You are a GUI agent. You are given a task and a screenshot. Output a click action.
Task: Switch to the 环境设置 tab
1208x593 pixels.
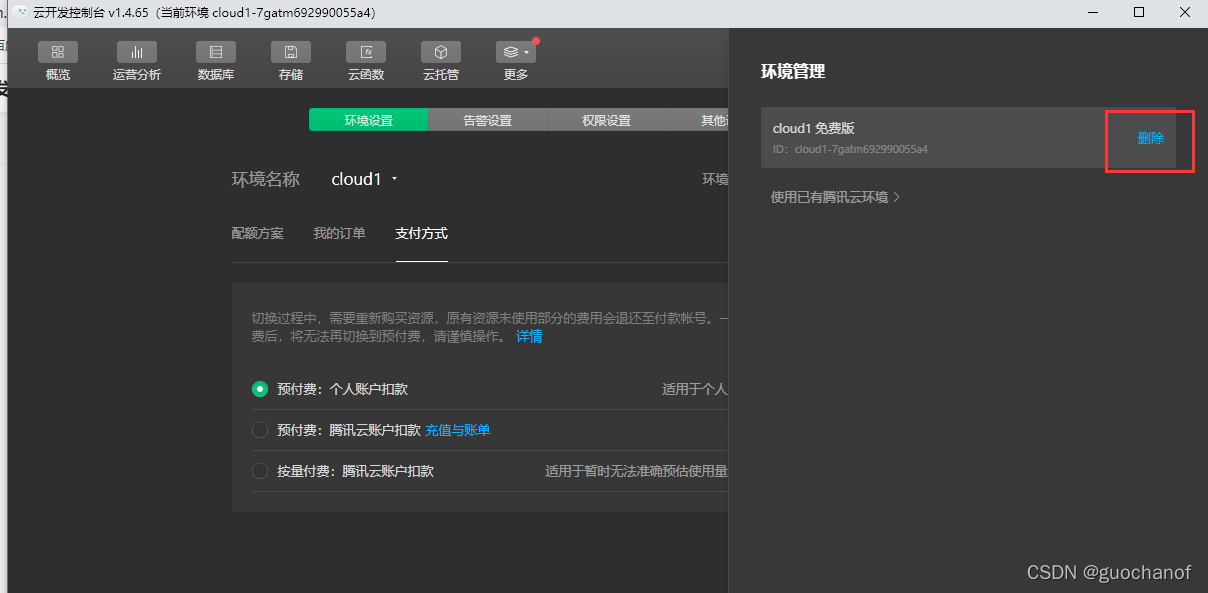coord(369,120)
